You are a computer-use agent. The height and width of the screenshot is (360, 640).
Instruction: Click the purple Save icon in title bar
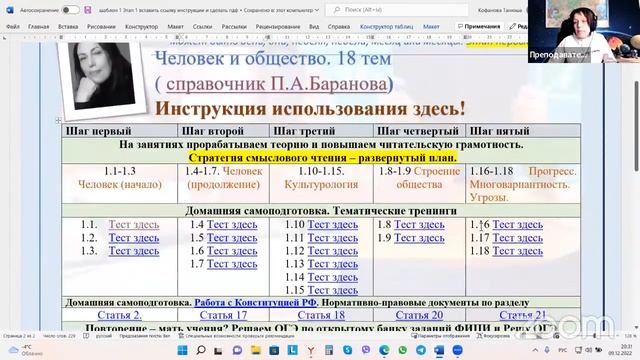click(87, 10)
